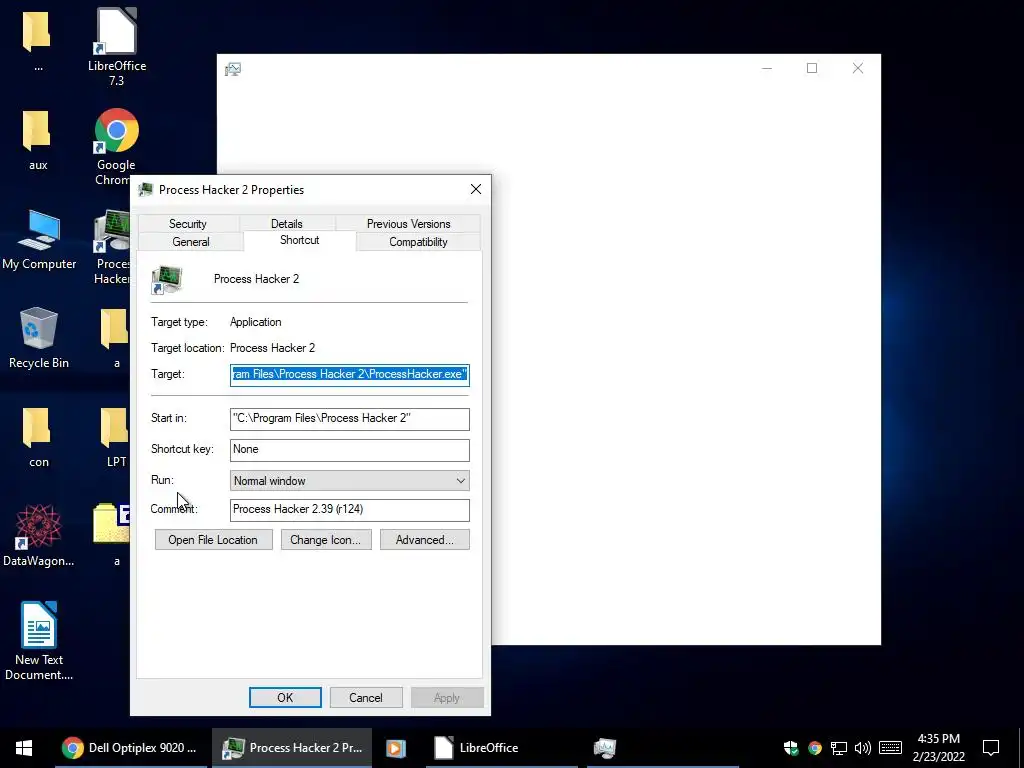Screen dimensions: 1024x768
Task: Select the con folder on desktop
Action: 38,437
